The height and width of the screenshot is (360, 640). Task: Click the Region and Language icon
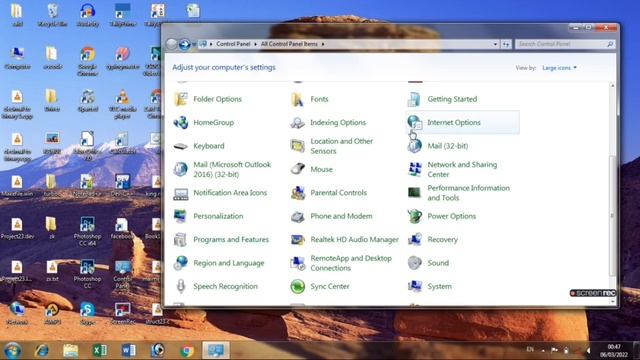[x=181, y=263]
